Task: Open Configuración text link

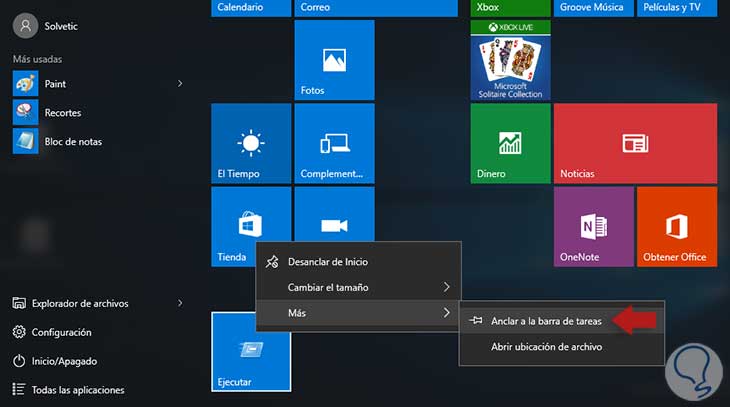Action: click(x=61, y=332)
